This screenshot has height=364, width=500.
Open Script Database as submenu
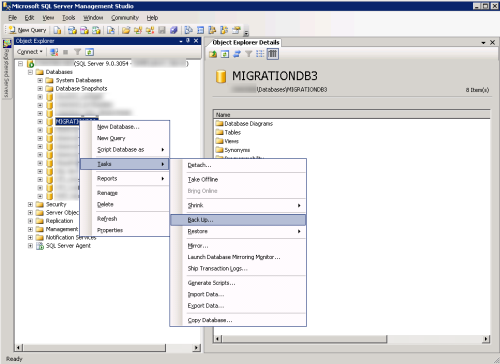coord(125,150)
